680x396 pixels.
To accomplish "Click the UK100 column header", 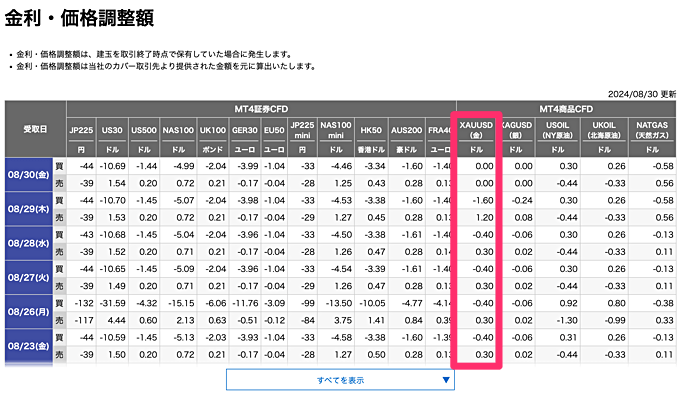I will coord(213,130).
